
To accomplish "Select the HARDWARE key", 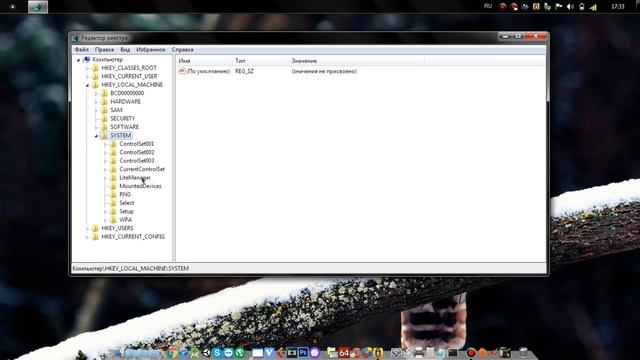I will point(125,102).
